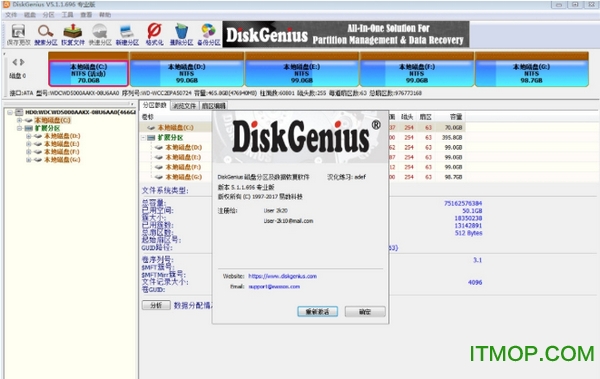The image size is (600, 379).
Task: Open the www.diskgenius.com website link
Action: coord(282,276)
